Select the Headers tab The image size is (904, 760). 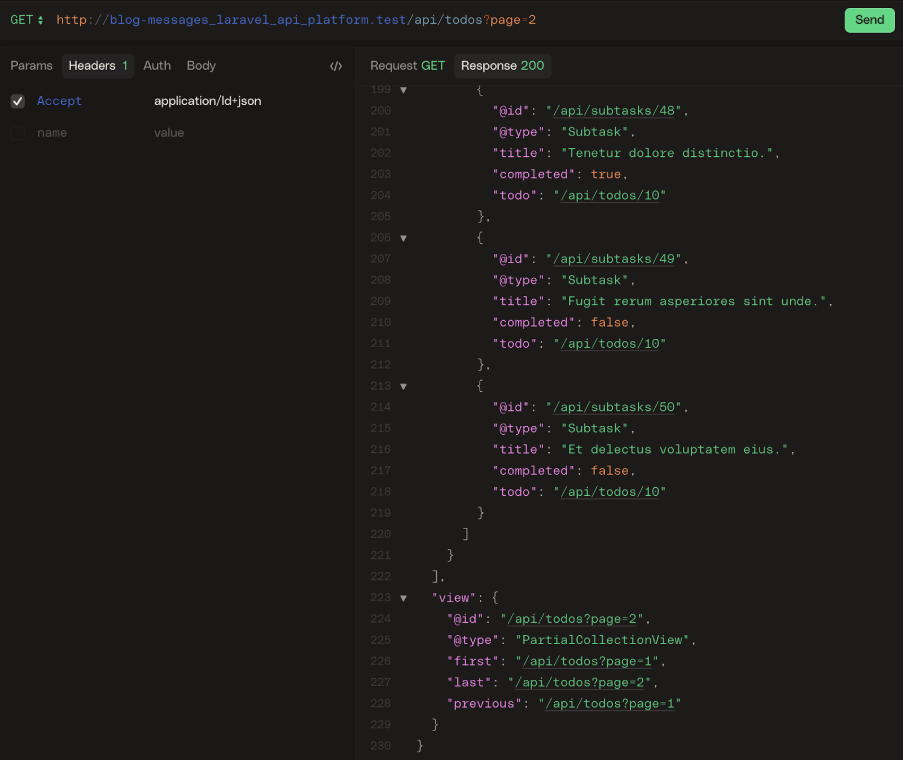click(97, 66)
